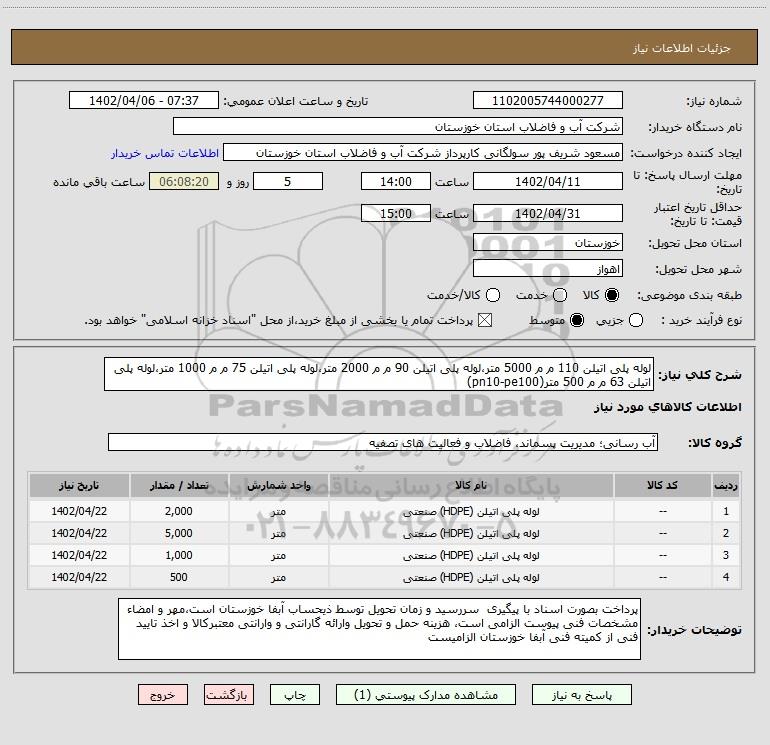Click the کد کالا column header
This screenshot has width=770, height=745.
point(662,486)
